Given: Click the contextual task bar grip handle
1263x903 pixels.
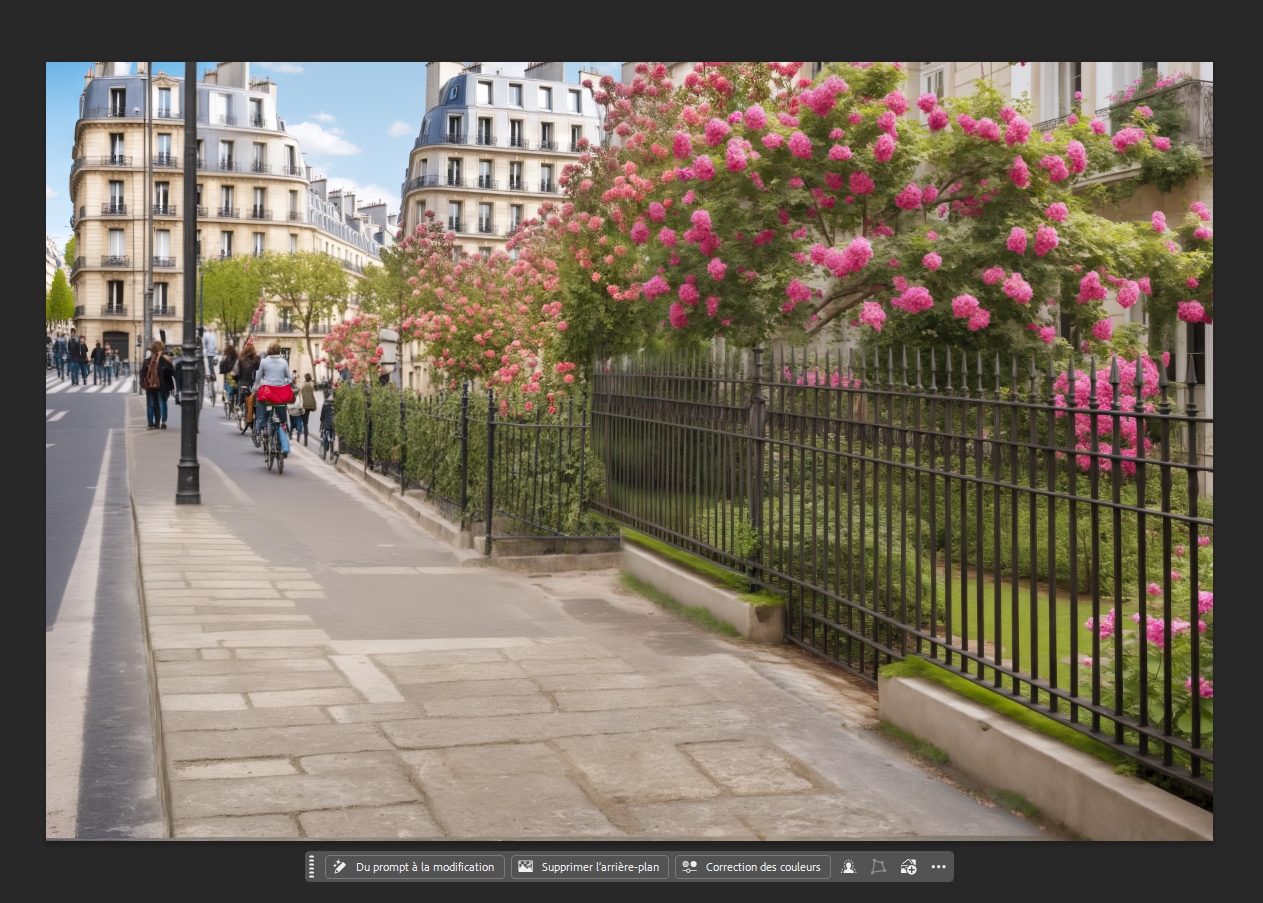Looking at the screenshot, I should pos(311,867).
